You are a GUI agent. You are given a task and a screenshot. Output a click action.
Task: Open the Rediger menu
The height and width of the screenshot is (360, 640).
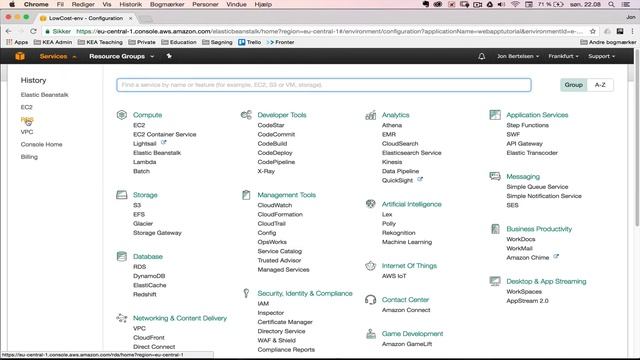click(83, 4)
